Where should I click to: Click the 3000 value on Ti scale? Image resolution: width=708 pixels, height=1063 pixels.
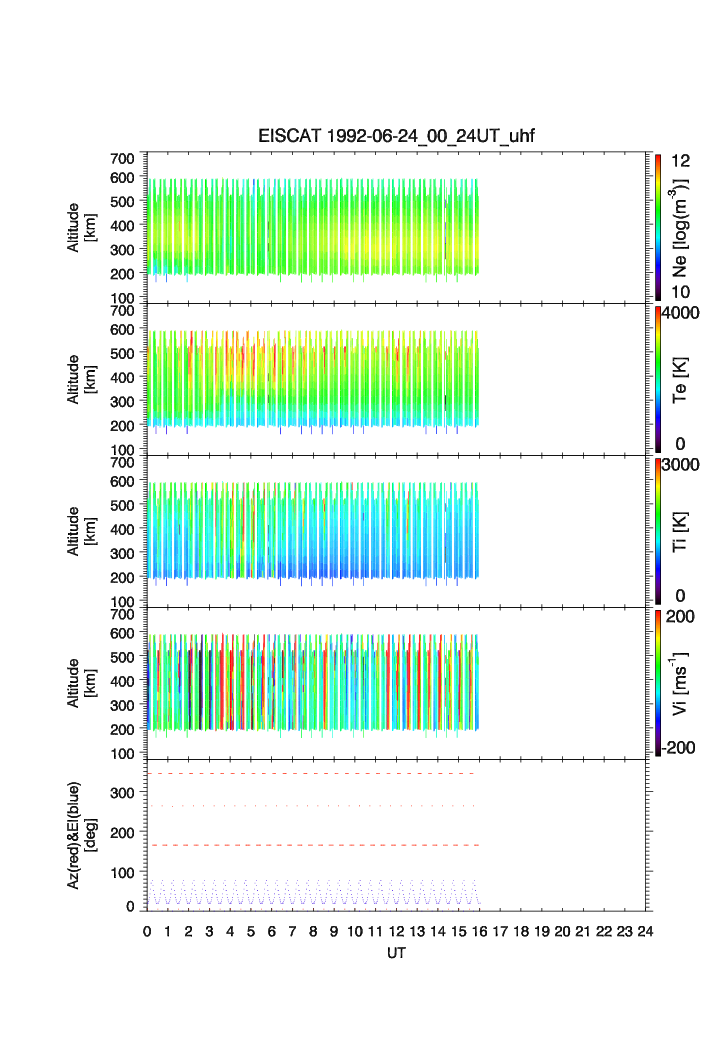(681, 464)
